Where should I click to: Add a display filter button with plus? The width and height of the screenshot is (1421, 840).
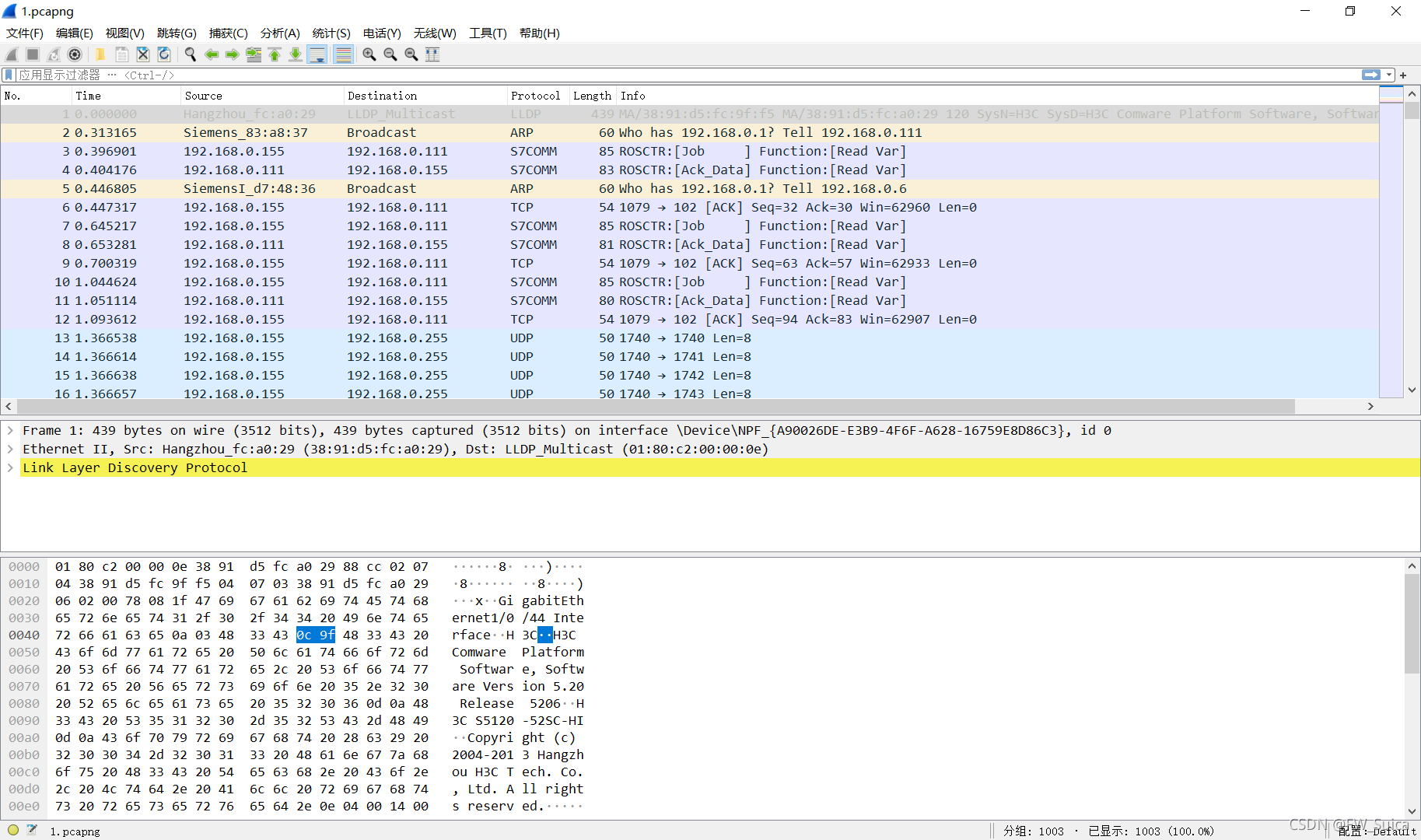tap(1403, 75)
